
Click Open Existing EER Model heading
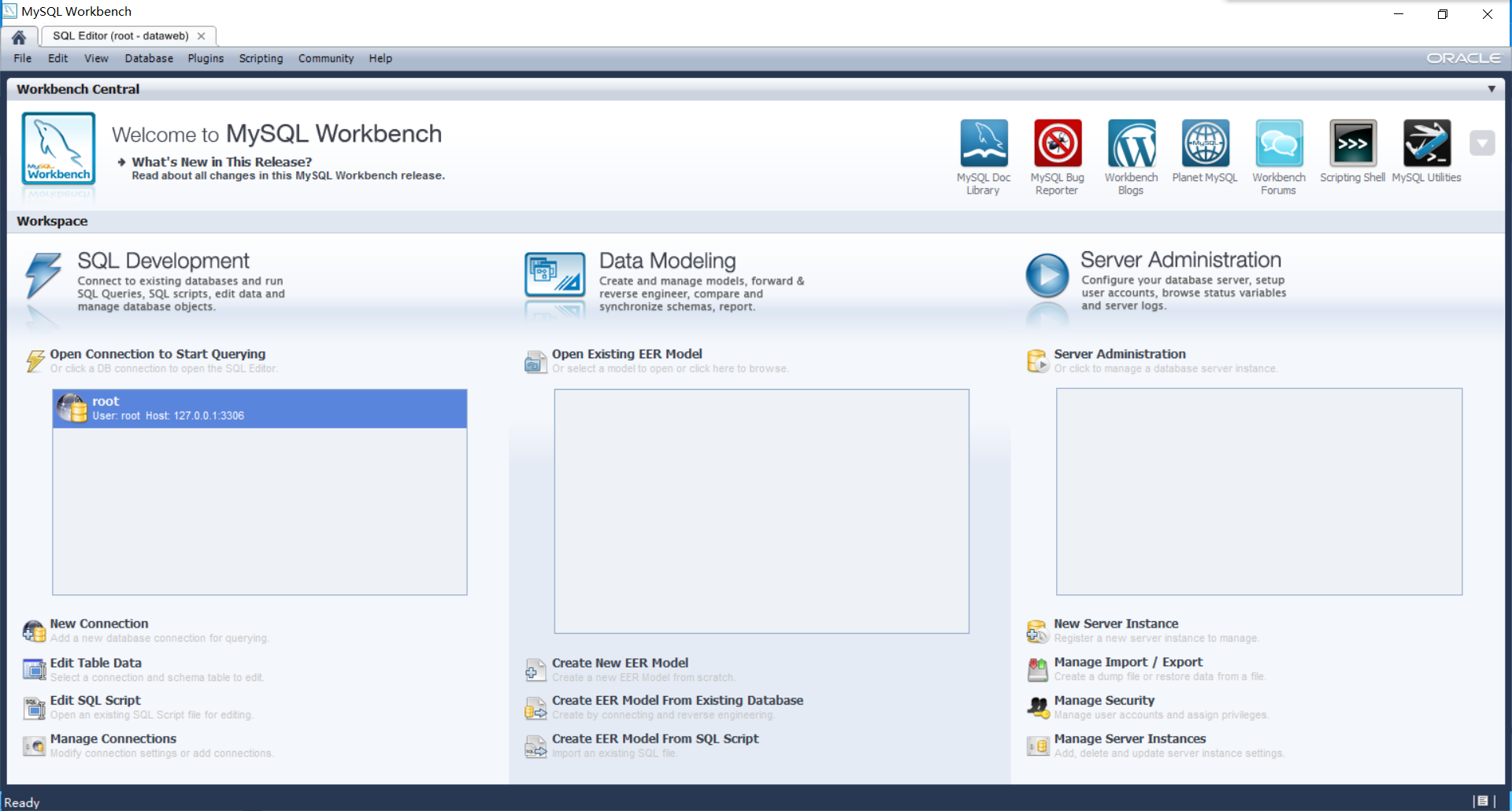627,354
